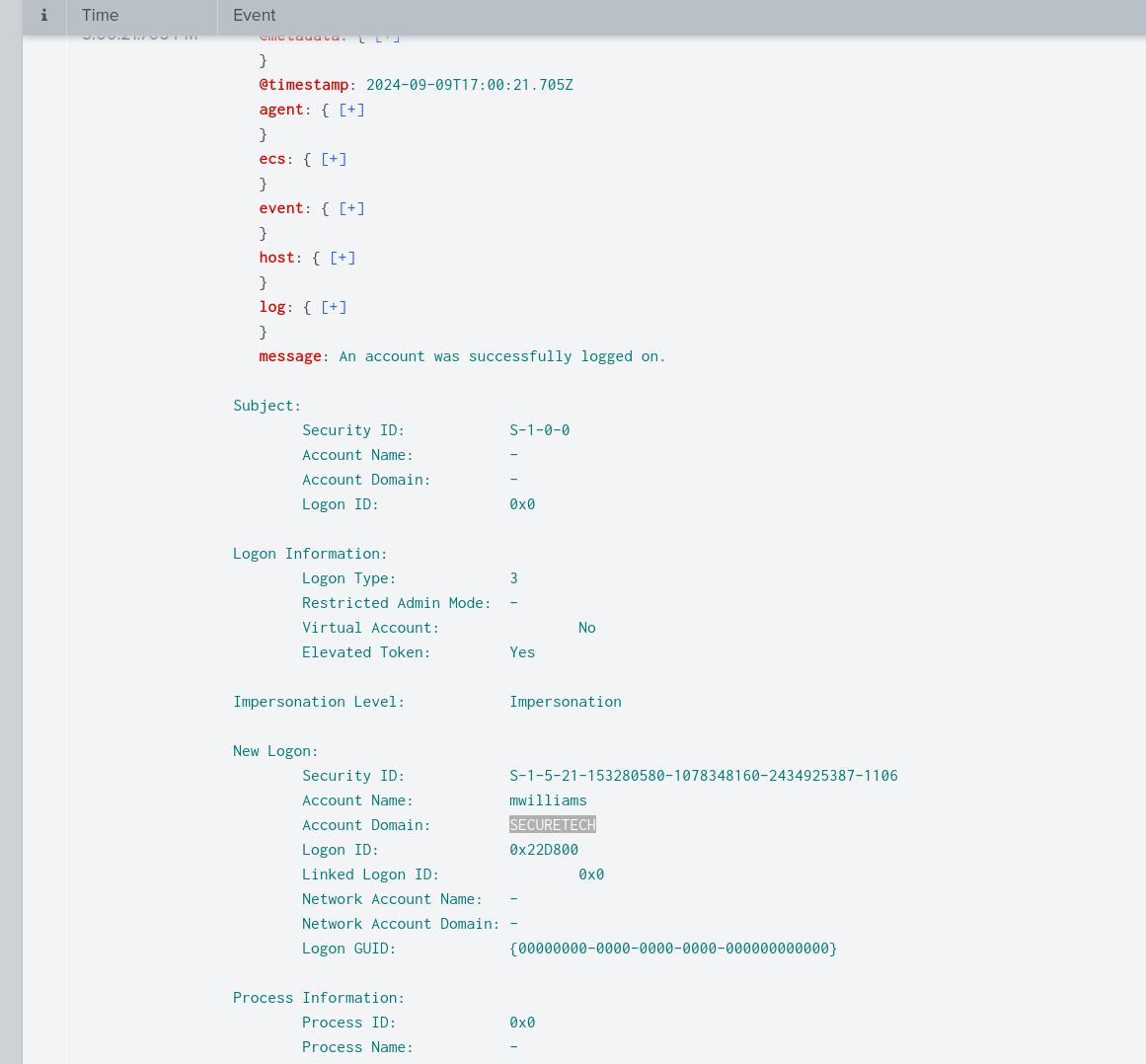Image resolution: width=1146 pixels, height=1064 pixels.
Task: Click the Time column header
Action: (x=101, y=16)
